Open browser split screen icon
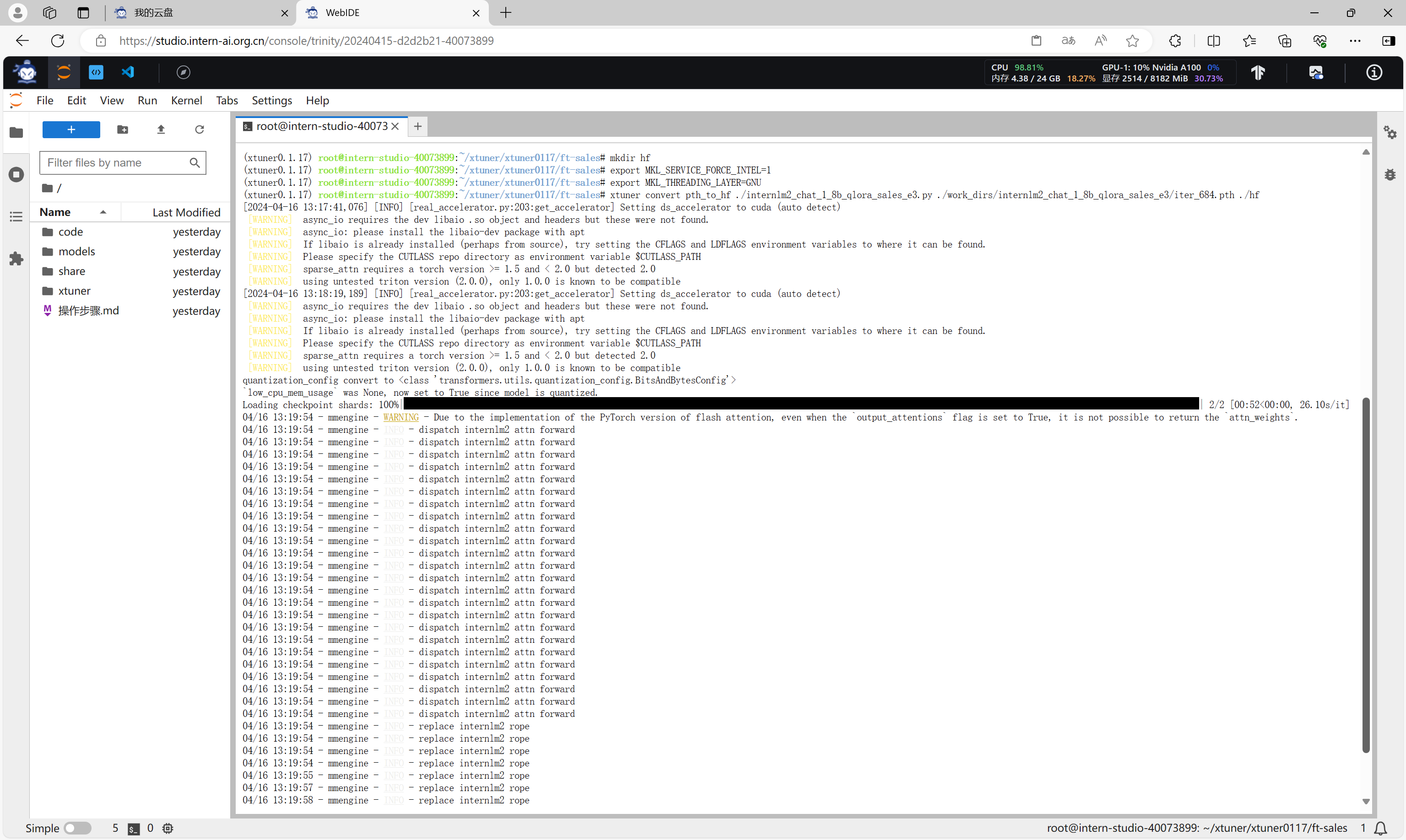The width and height of the screenshot is (1406, 840). click(x=1213, y=41)
